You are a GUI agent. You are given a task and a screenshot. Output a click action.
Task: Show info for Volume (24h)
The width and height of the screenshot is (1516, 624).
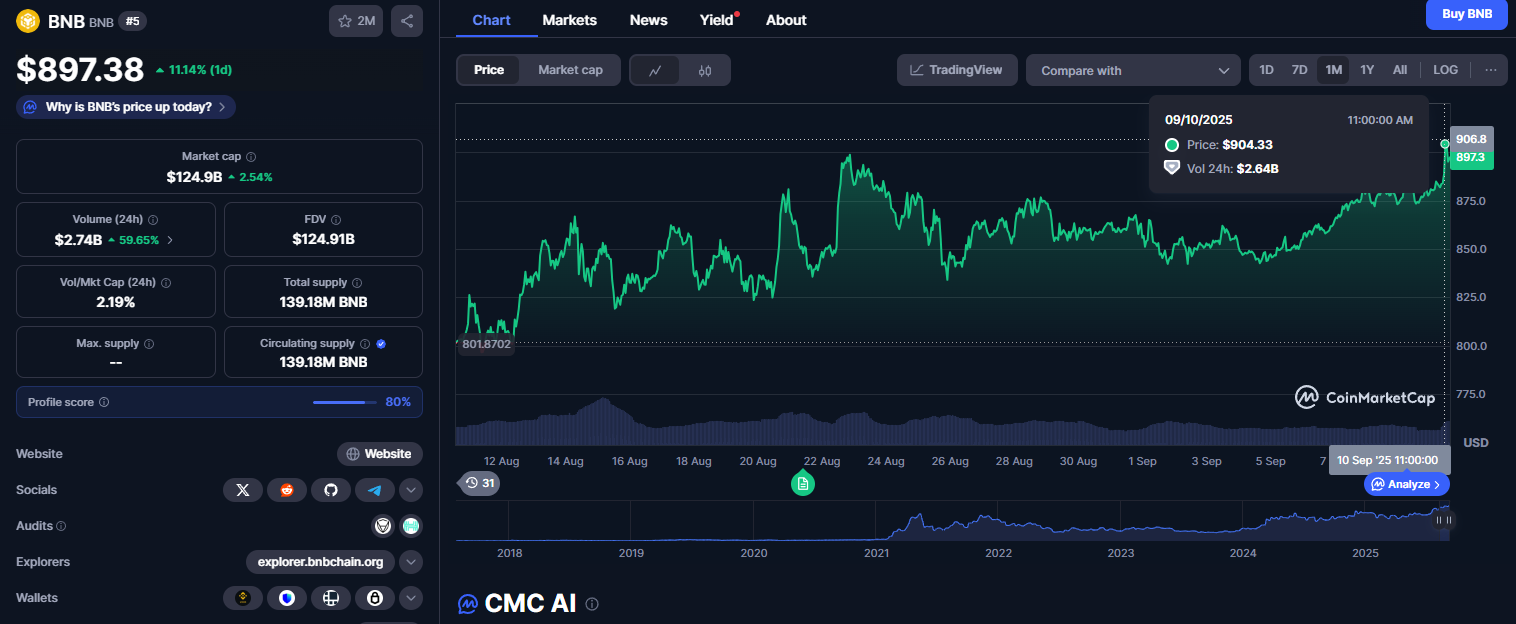click(x=153, y=219)
